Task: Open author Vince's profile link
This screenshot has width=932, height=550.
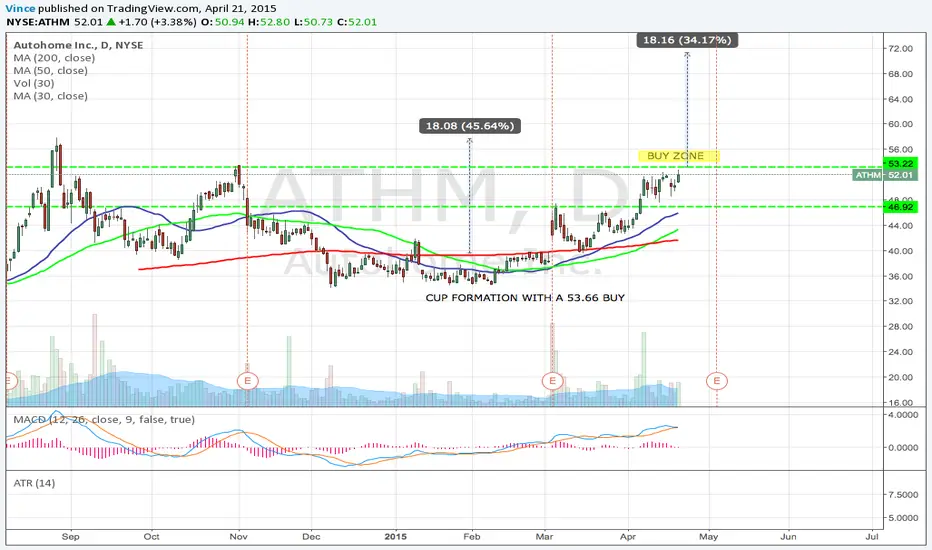Action: pos(21,8)
